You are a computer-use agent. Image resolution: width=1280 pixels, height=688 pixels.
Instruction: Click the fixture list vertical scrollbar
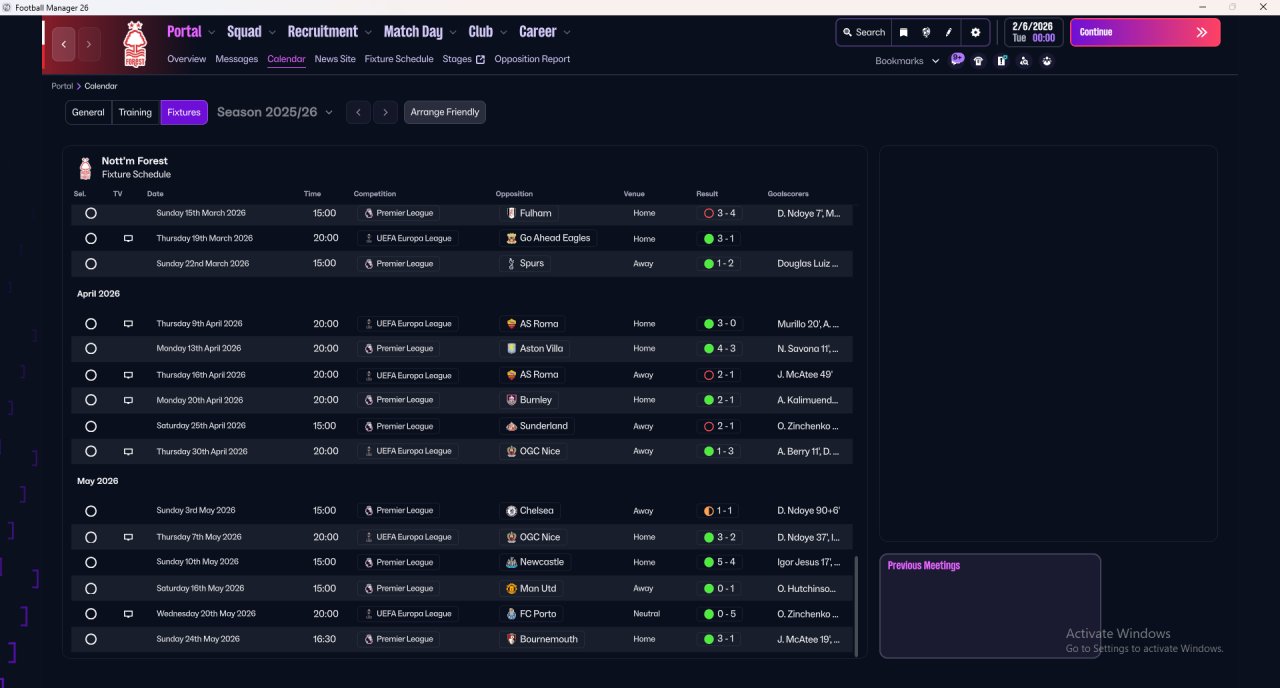[x=856, y=606]
